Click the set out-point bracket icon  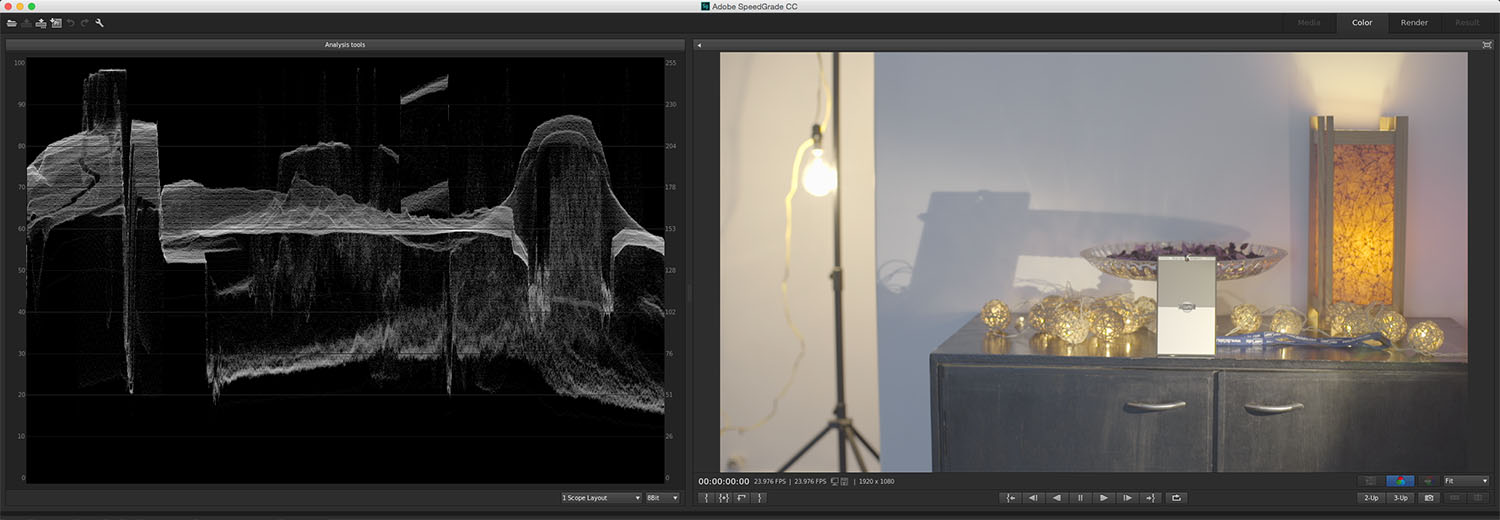[759, 498]
